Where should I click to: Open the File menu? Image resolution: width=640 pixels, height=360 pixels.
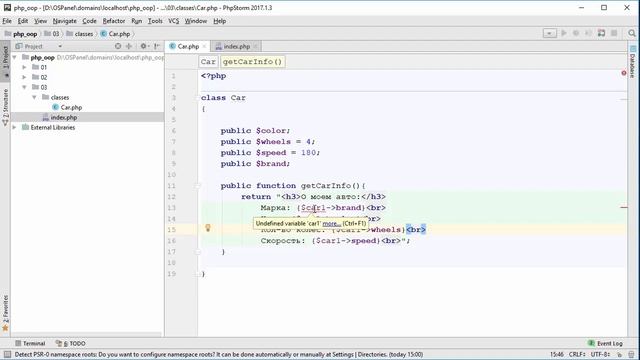tap(7, 21)
